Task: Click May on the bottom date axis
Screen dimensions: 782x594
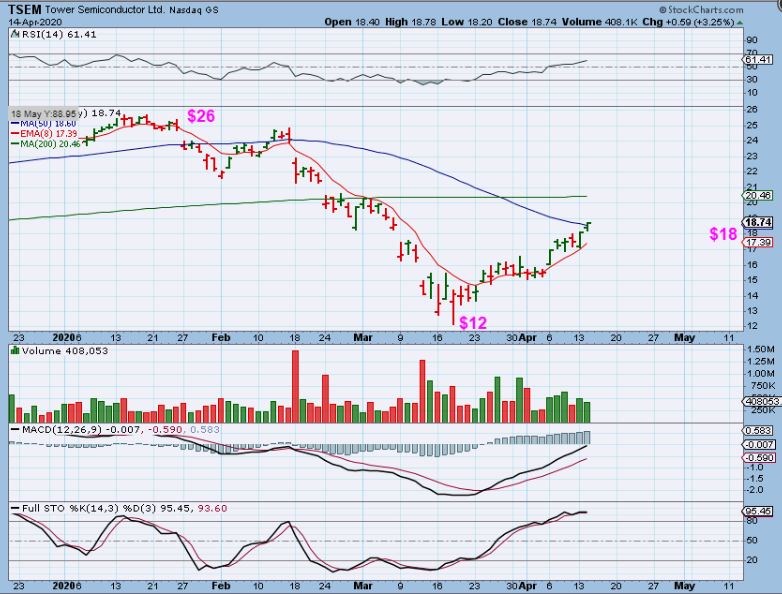Action: click(x=684, y=586)
